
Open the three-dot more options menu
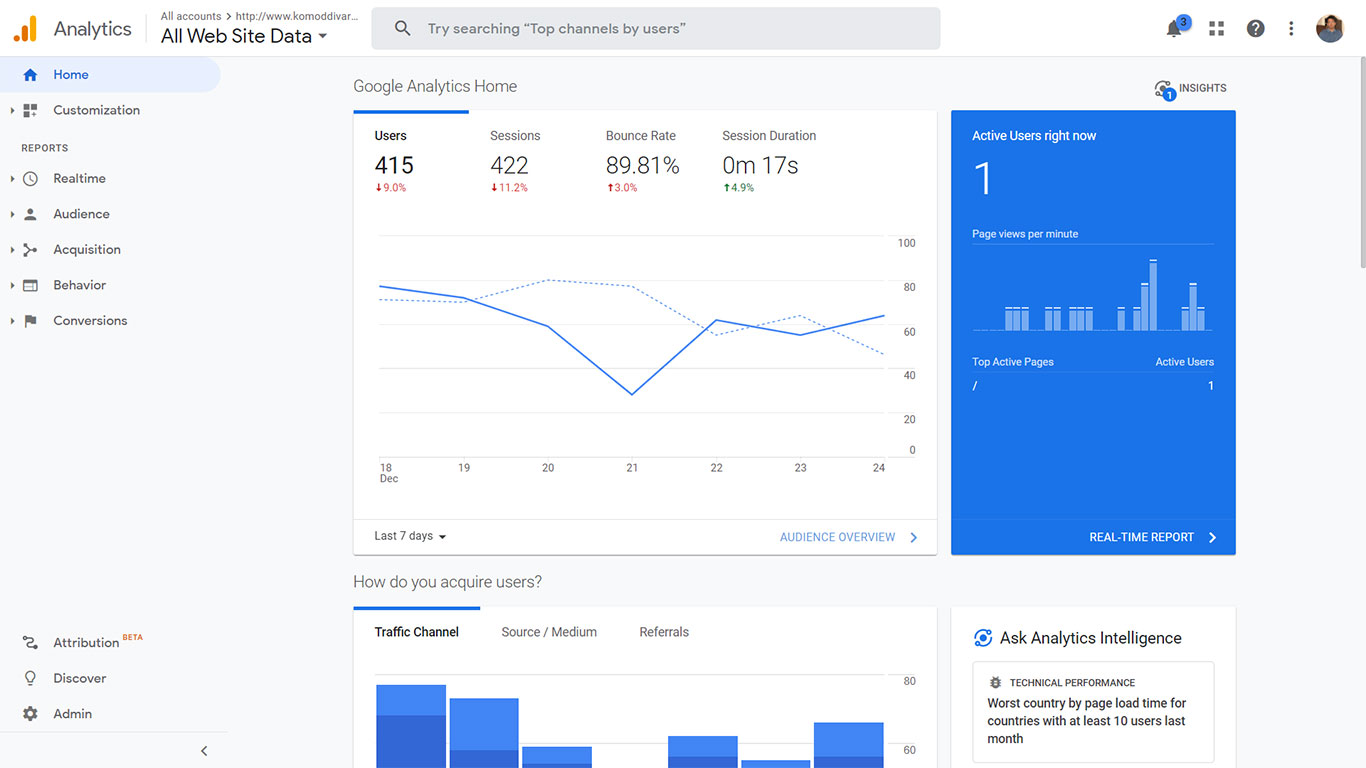(x=1291, y=29)
